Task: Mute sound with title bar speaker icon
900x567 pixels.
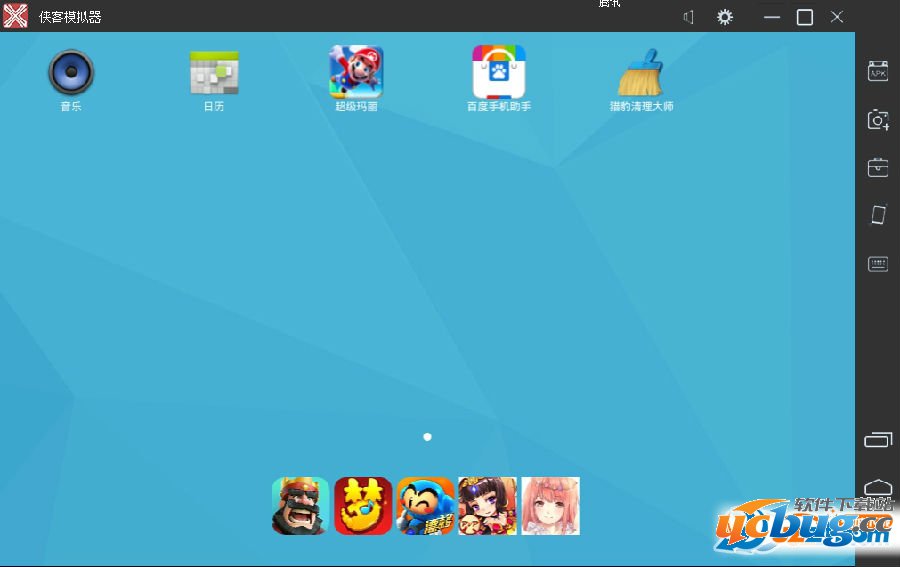Action: click(x=688, y=17)
